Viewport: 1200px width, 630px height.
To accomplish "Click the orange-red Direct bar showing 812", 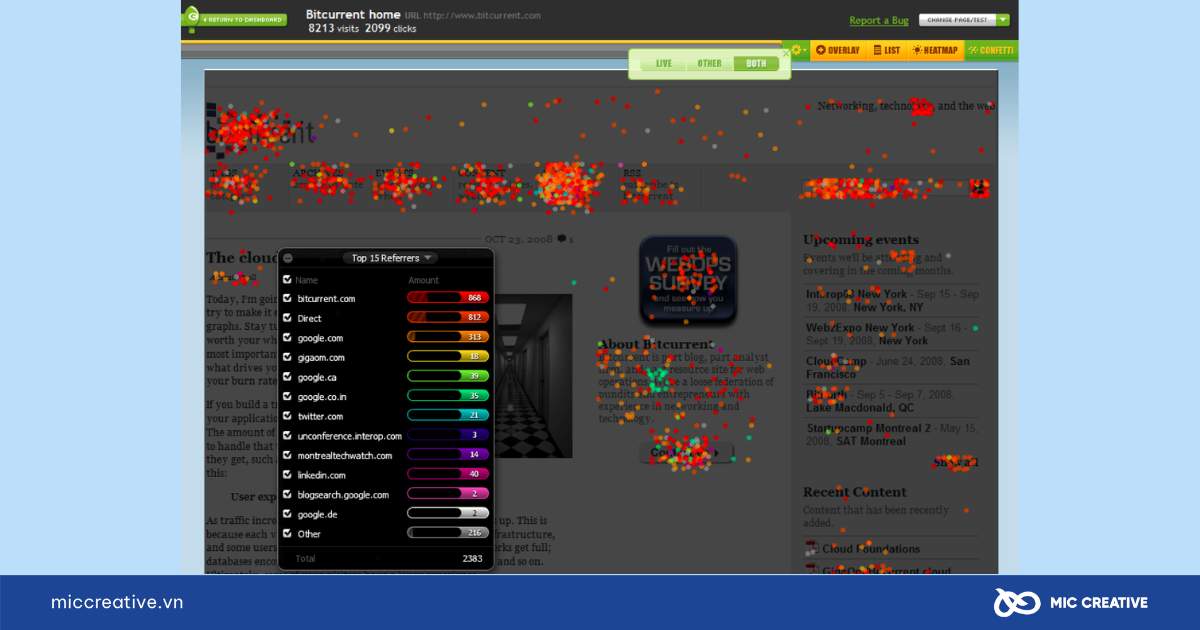I will click(448, 318).
